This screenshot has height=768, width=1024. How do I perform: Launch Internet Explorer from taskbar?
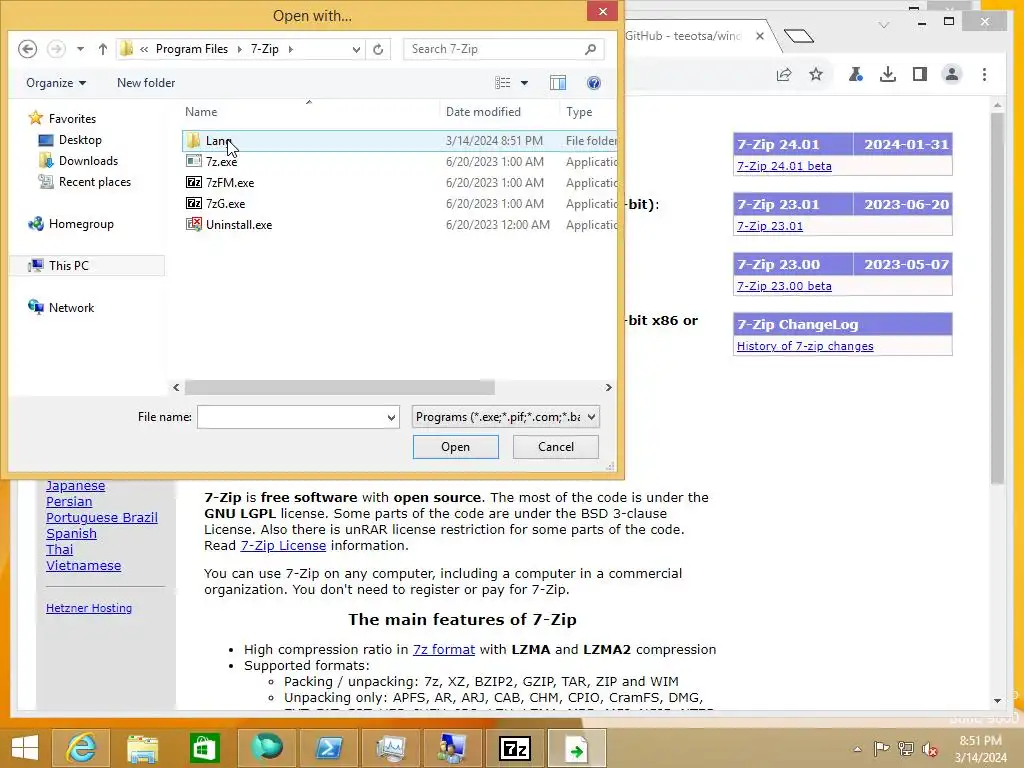pyautogui.click(x=81, y=748)
